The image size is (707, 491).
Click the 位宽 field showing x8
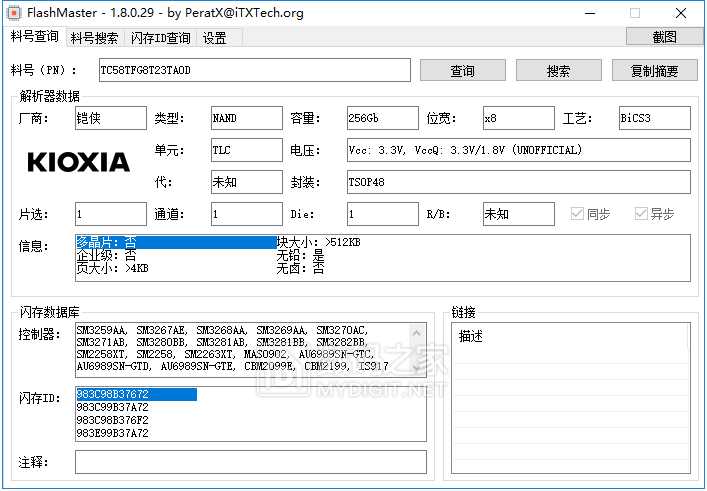pyautogui.click(x=519, y=118)
